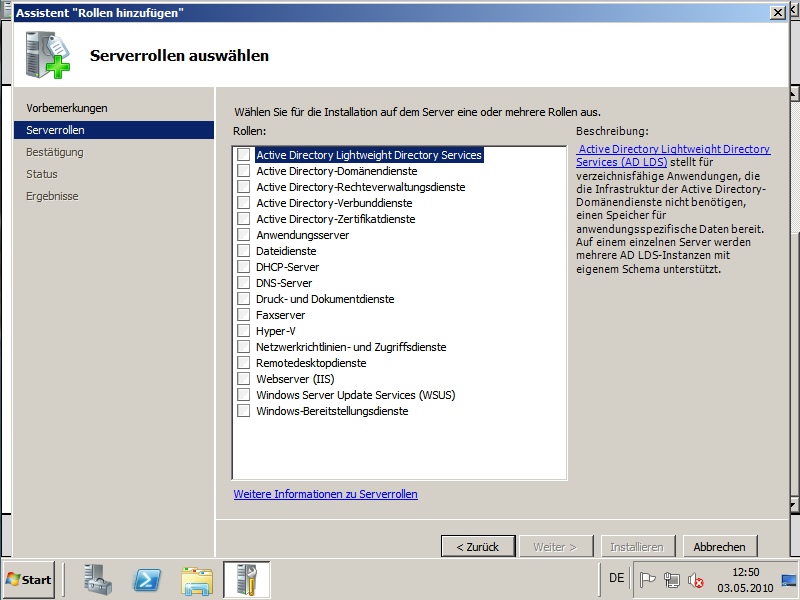Highlight the Faxserver role label
Image resolution: width=800 pixels, height=600 pixels.
[x=281, y=315]
